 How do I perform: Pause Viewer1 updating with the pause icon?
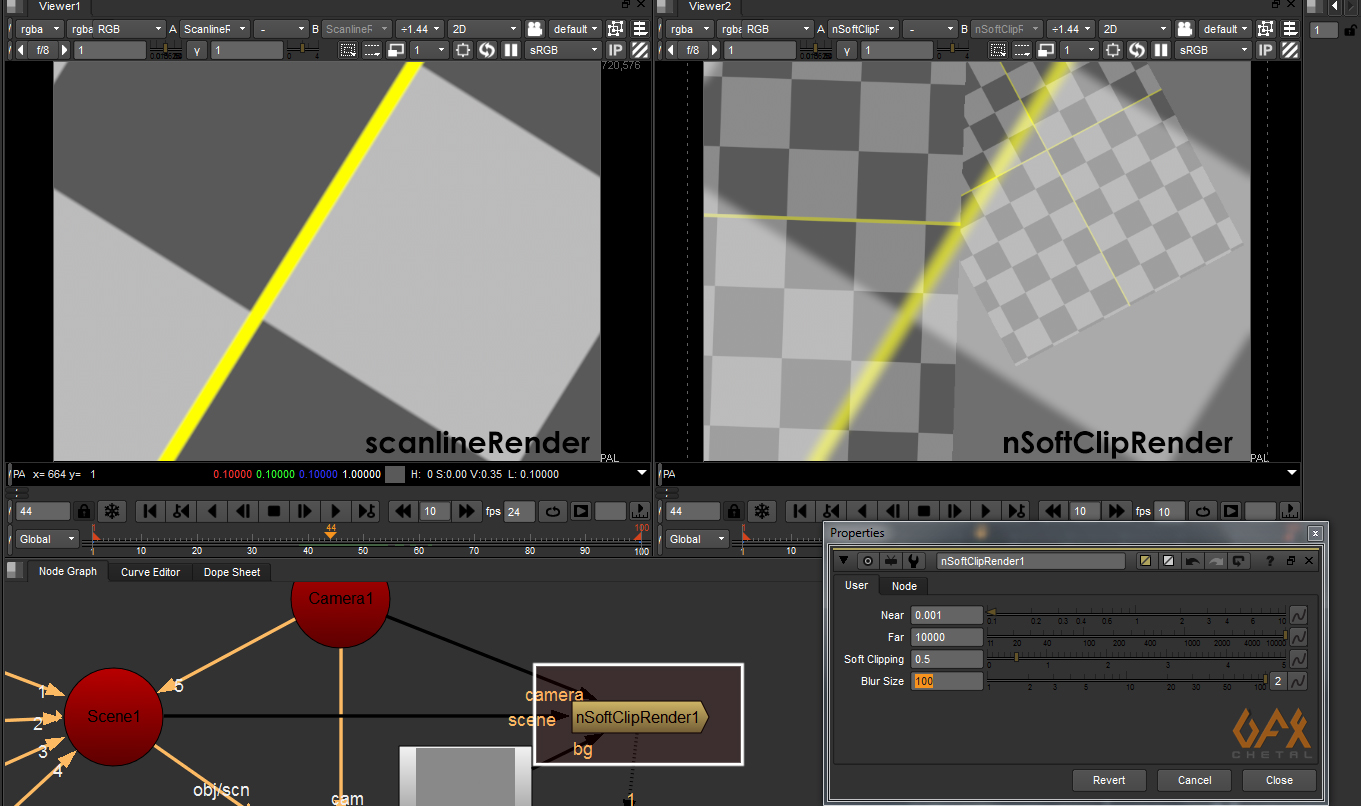point(511,50)
